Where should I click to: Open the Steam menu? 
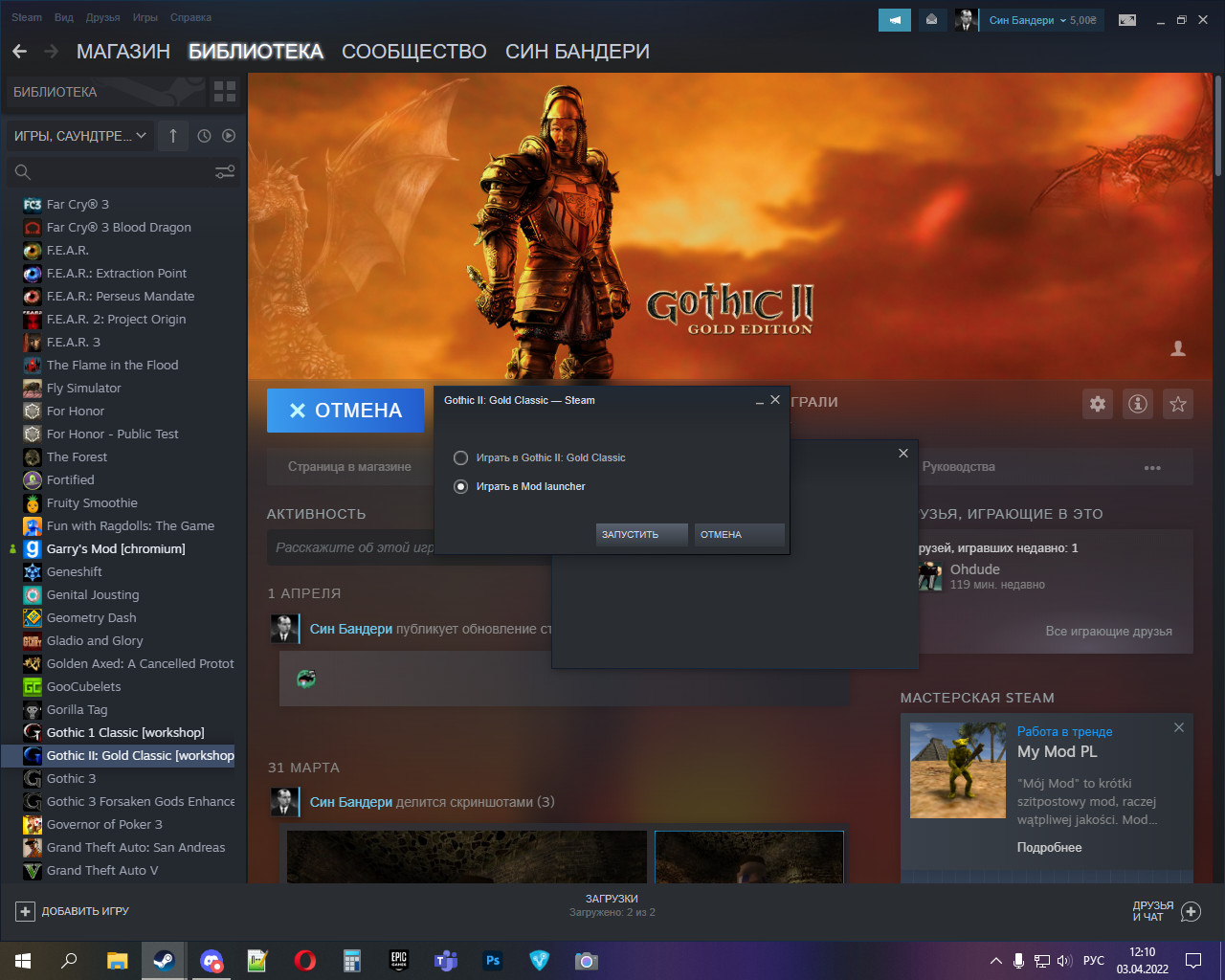tap(27, 17)
